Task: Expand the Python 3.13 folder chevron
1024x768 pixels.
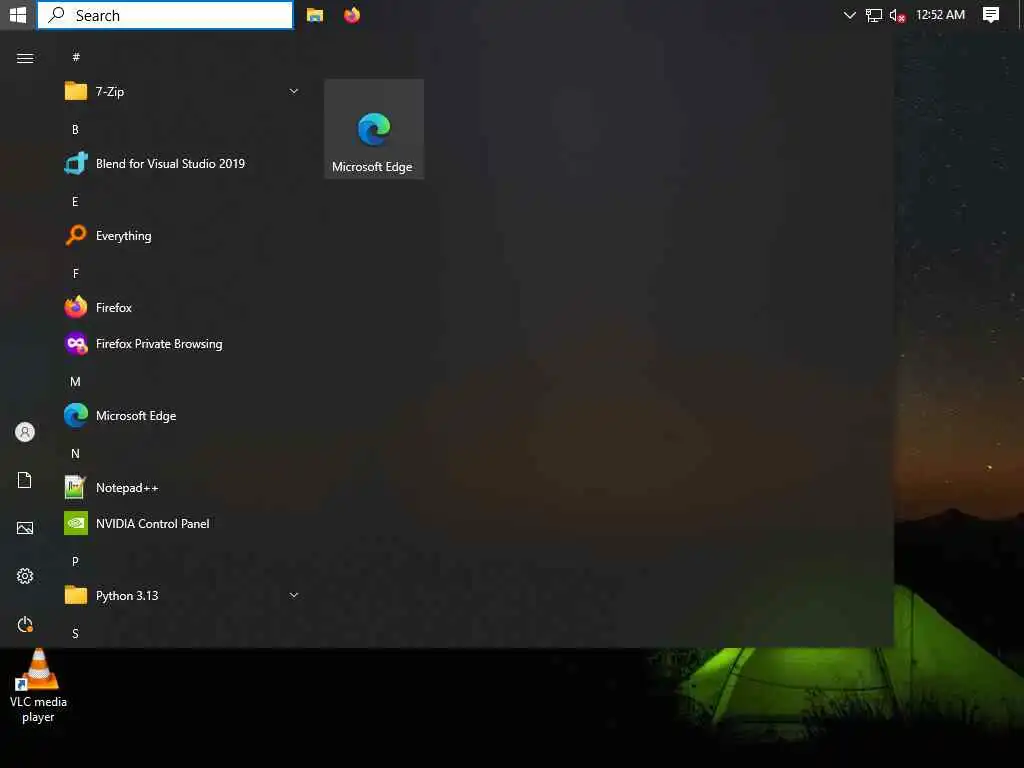Action: [294, 596]
